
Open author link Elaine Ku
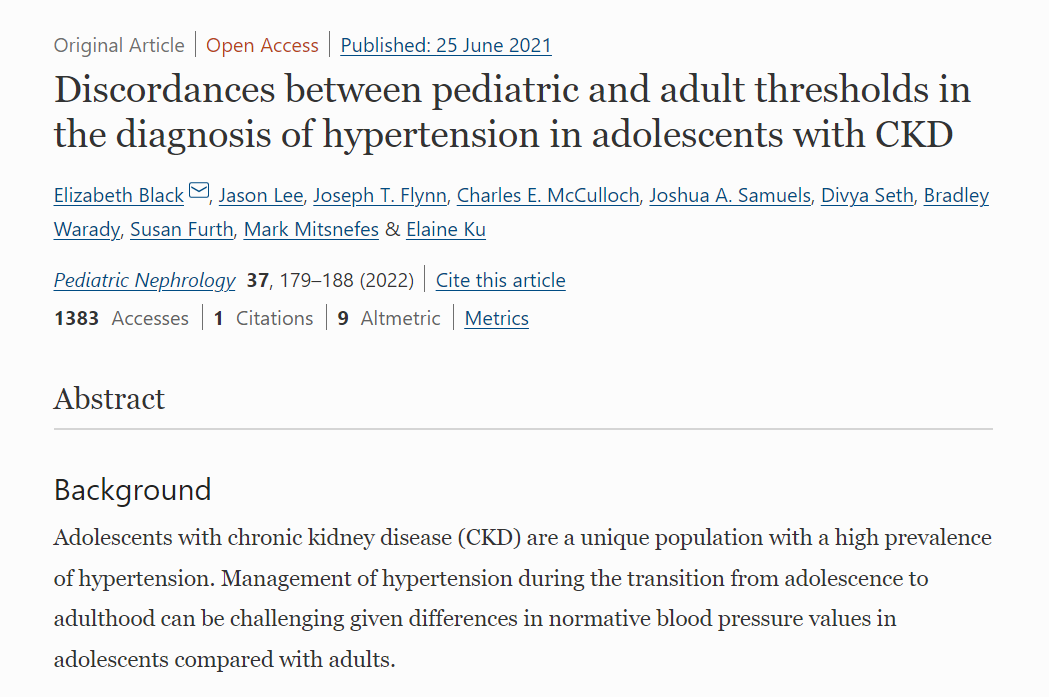coord(445,229)
